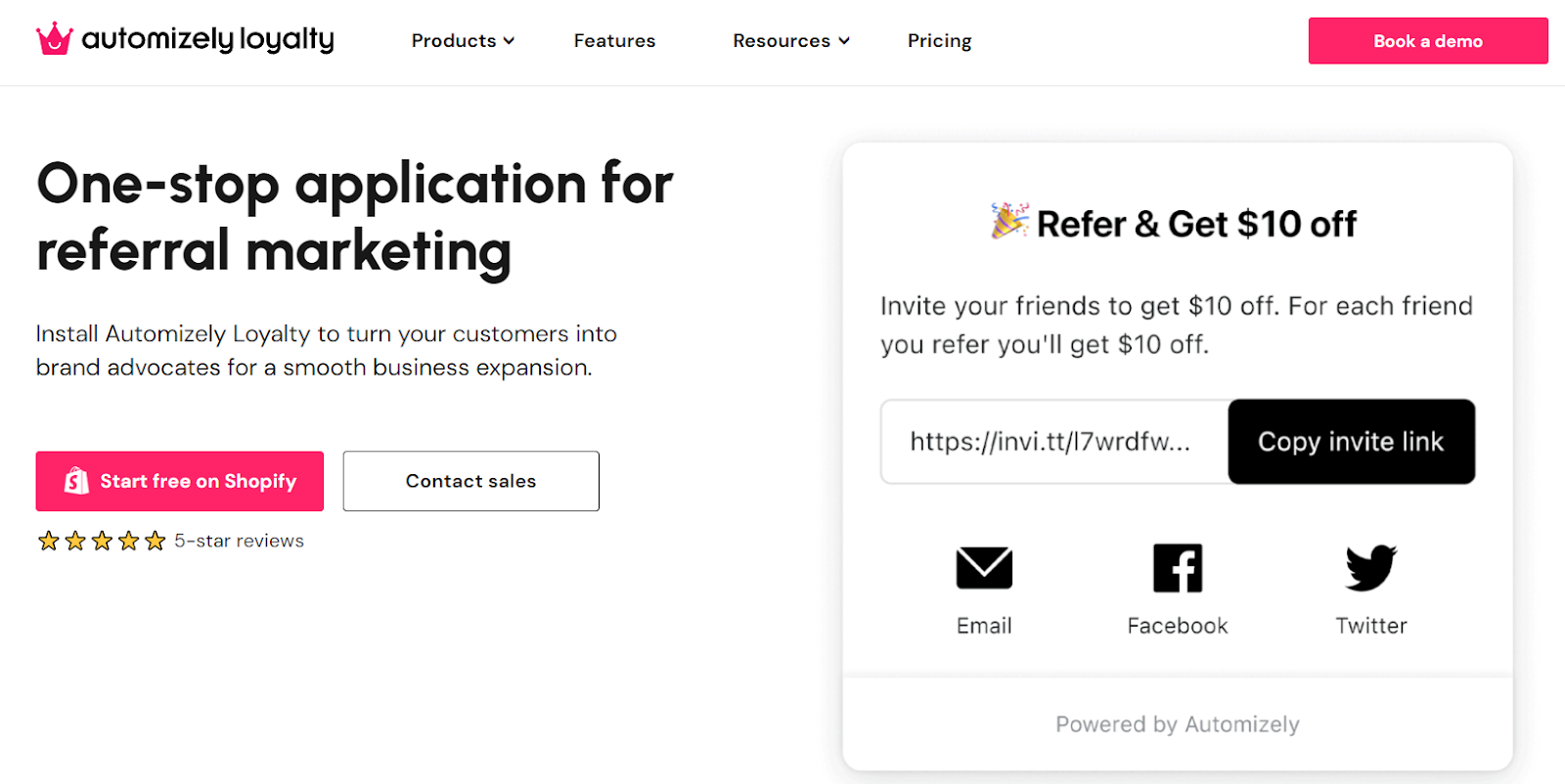Click the automizely loyalty wordmark
Image resolution: width=1565 pixels, height=784 pixels.
click(207, 39)
